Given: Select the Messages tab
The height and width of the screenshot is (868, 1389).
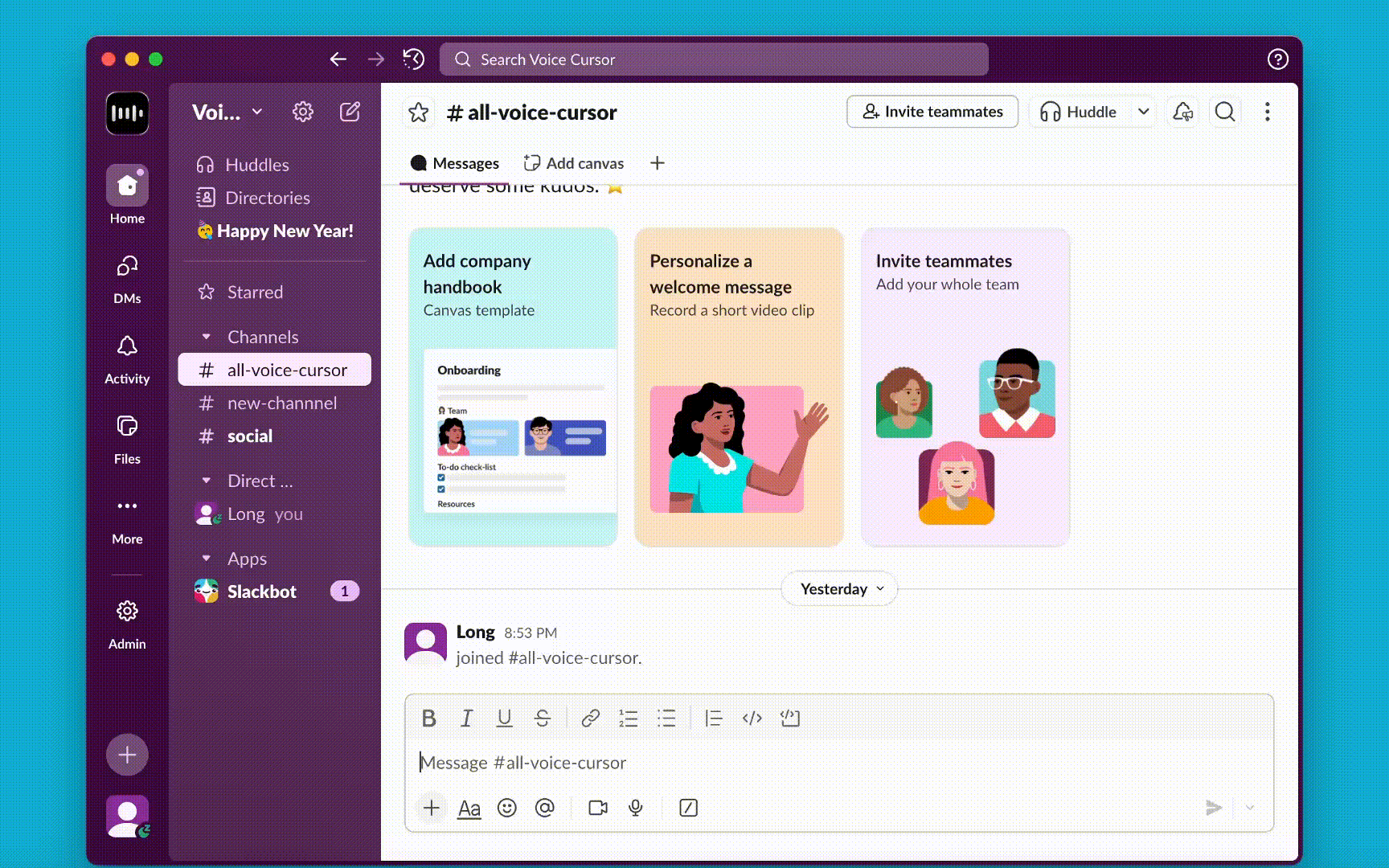Looking at the screenshot, I should (x=455, y=162).
